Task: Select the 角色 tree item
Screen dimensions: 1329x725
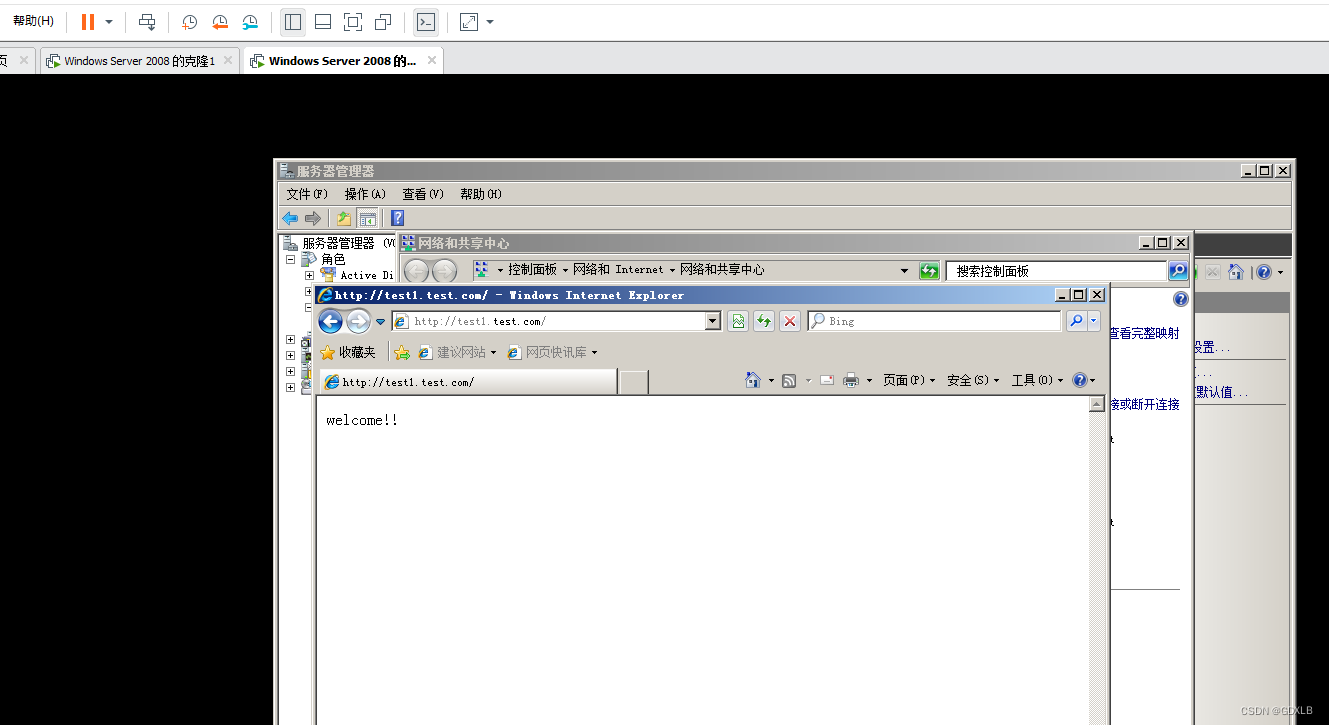Action: [x=333, y=259]
